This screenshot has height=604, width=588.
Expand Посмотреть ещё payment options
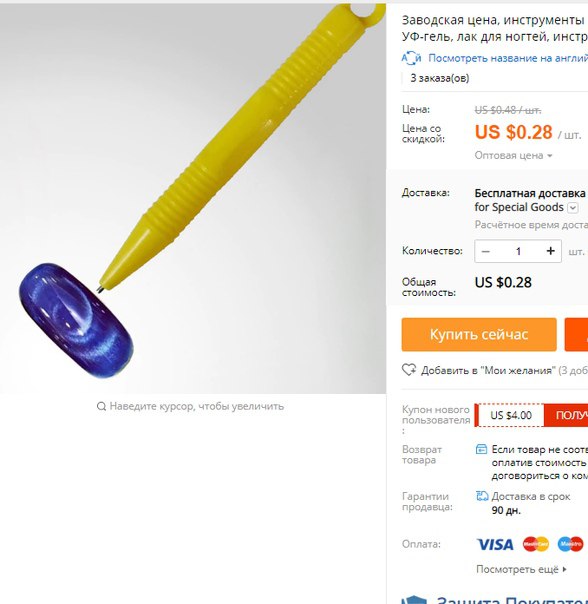521,569
